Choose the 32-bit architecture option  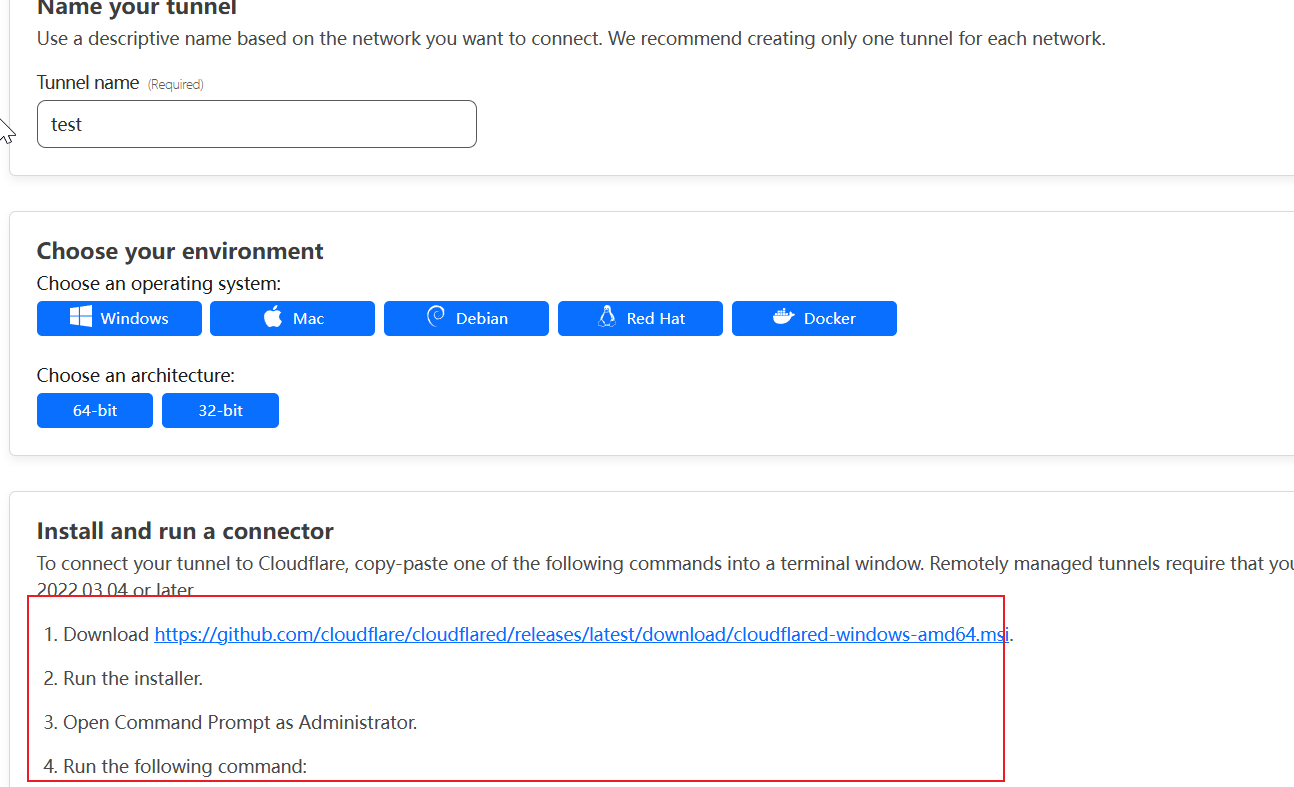220,410
